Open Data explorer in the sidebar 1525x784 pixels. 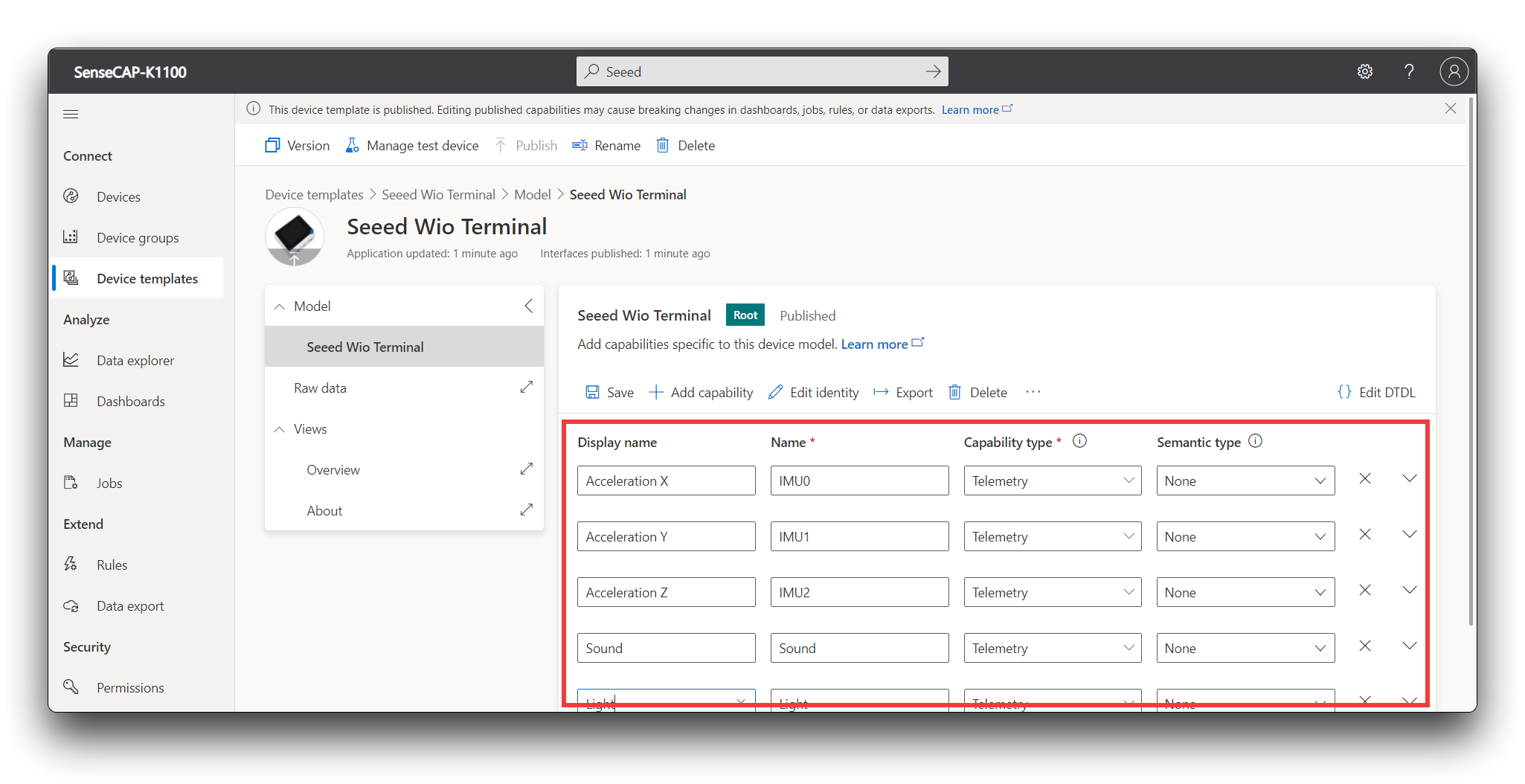click(x=138, y=360)
